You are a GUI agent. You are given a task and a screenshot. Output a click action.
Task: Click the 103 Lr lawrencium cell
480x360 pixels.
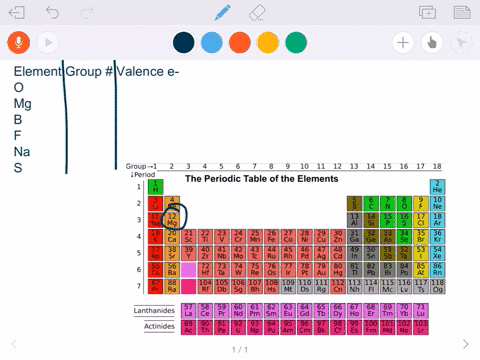tap(421, 327)
